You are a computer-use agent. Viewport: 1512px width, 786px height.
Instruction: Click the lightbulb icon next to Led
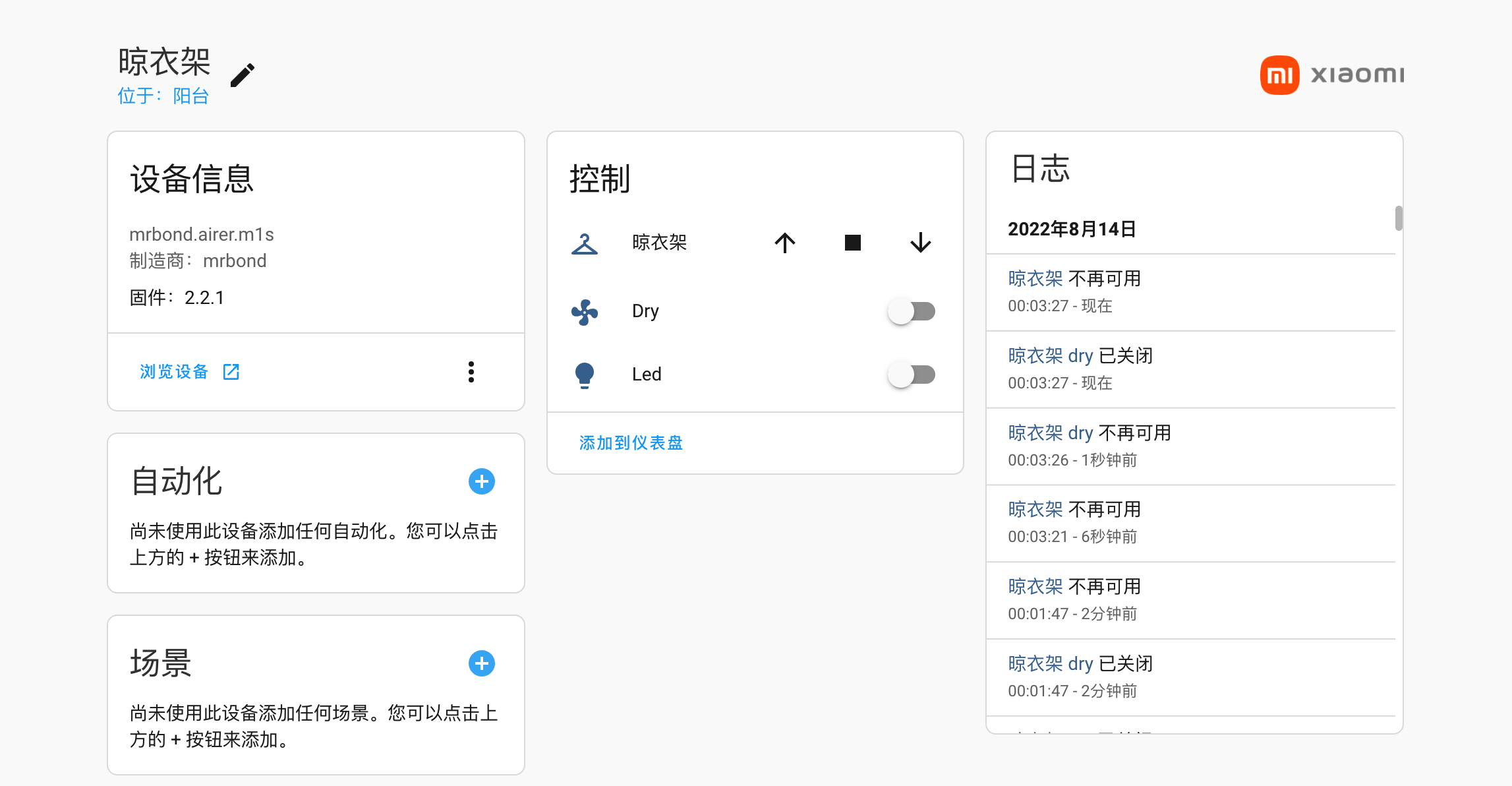pos(585,375)
